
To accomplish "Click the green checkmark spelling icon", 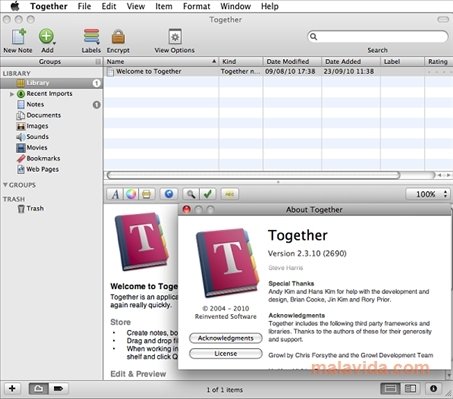I will click(208, 194).
